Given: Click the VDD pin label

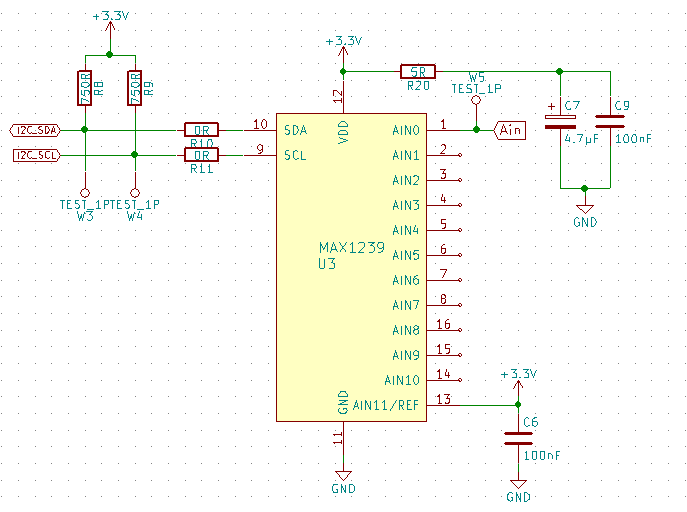Looking at the screenshot, I should [x=344, y=132].
